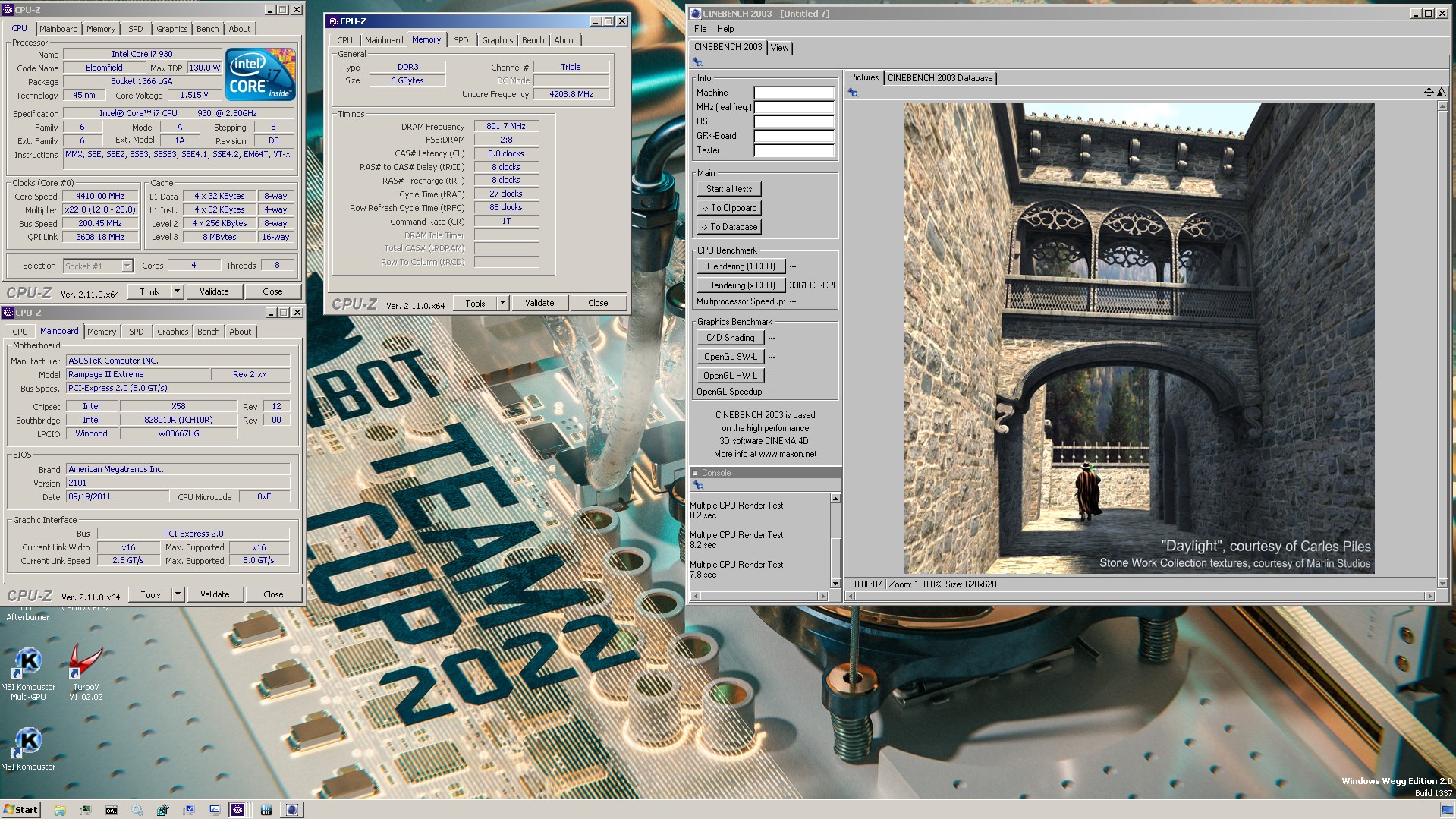Focus the GFX-Board input field
1456x819 pixels.
(x=794, y=136)
